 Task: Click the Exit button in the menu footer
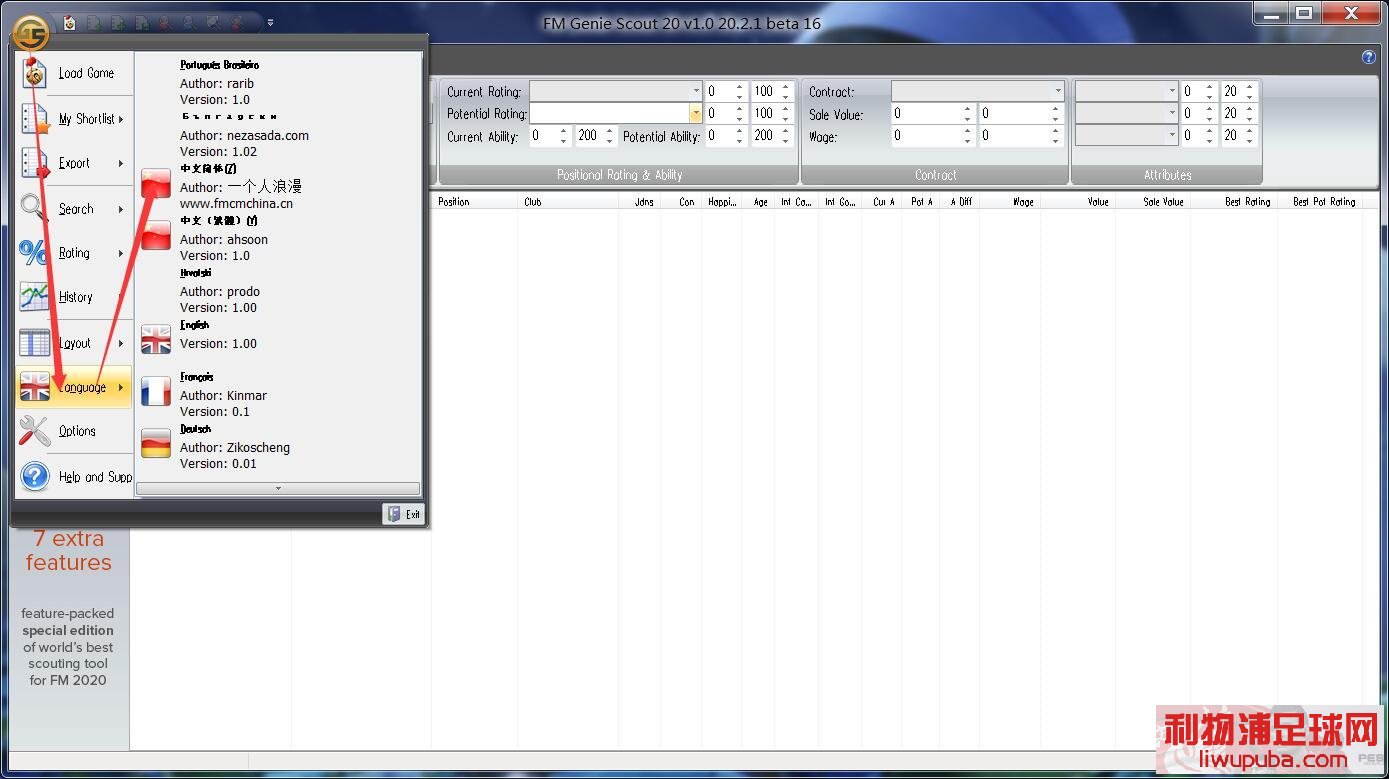point(403,513)
